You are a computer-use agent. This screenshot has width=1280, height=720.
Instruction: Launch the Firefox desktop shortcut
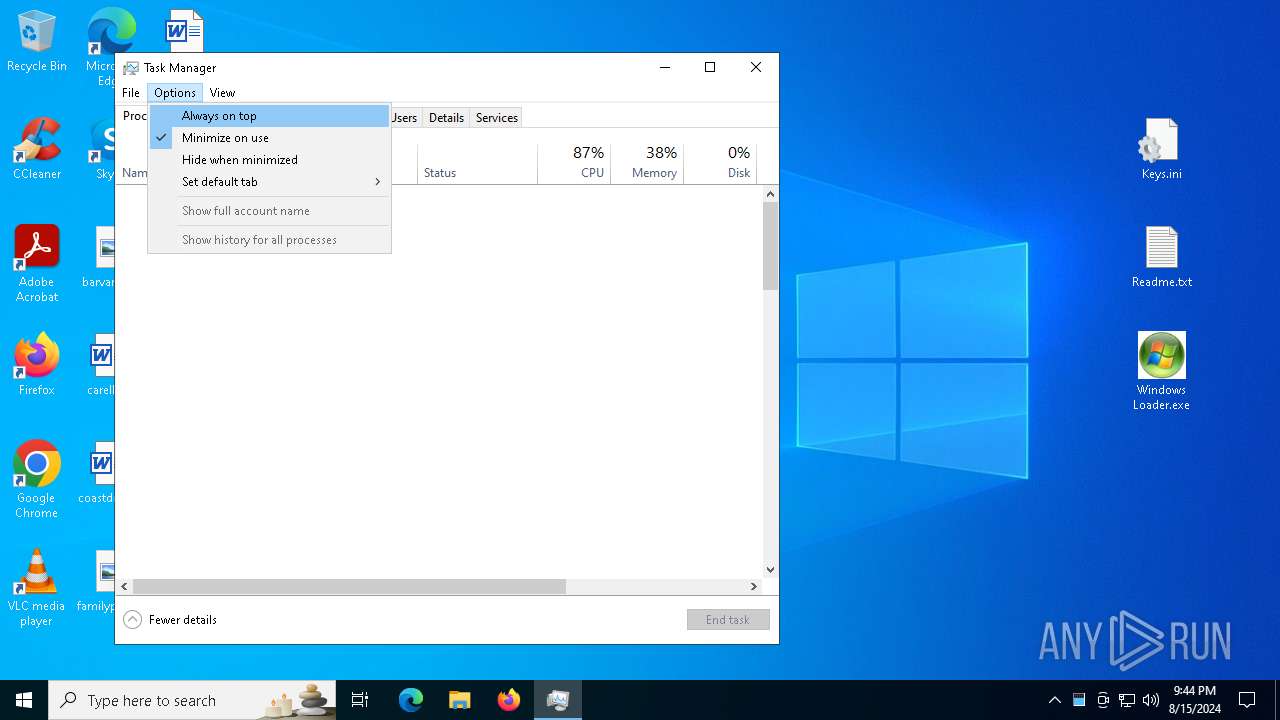37,365
